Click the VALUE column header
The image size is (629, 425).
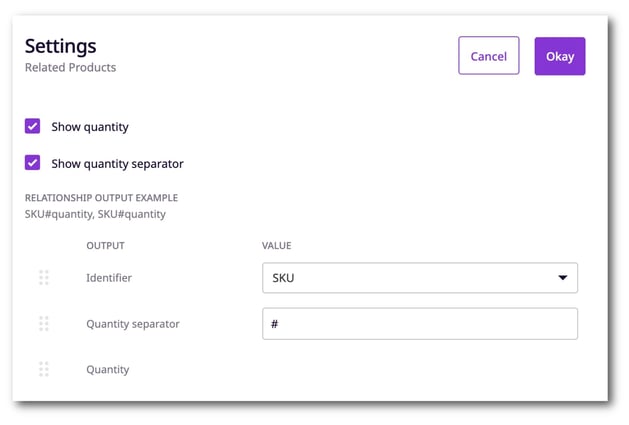point(276,246)
